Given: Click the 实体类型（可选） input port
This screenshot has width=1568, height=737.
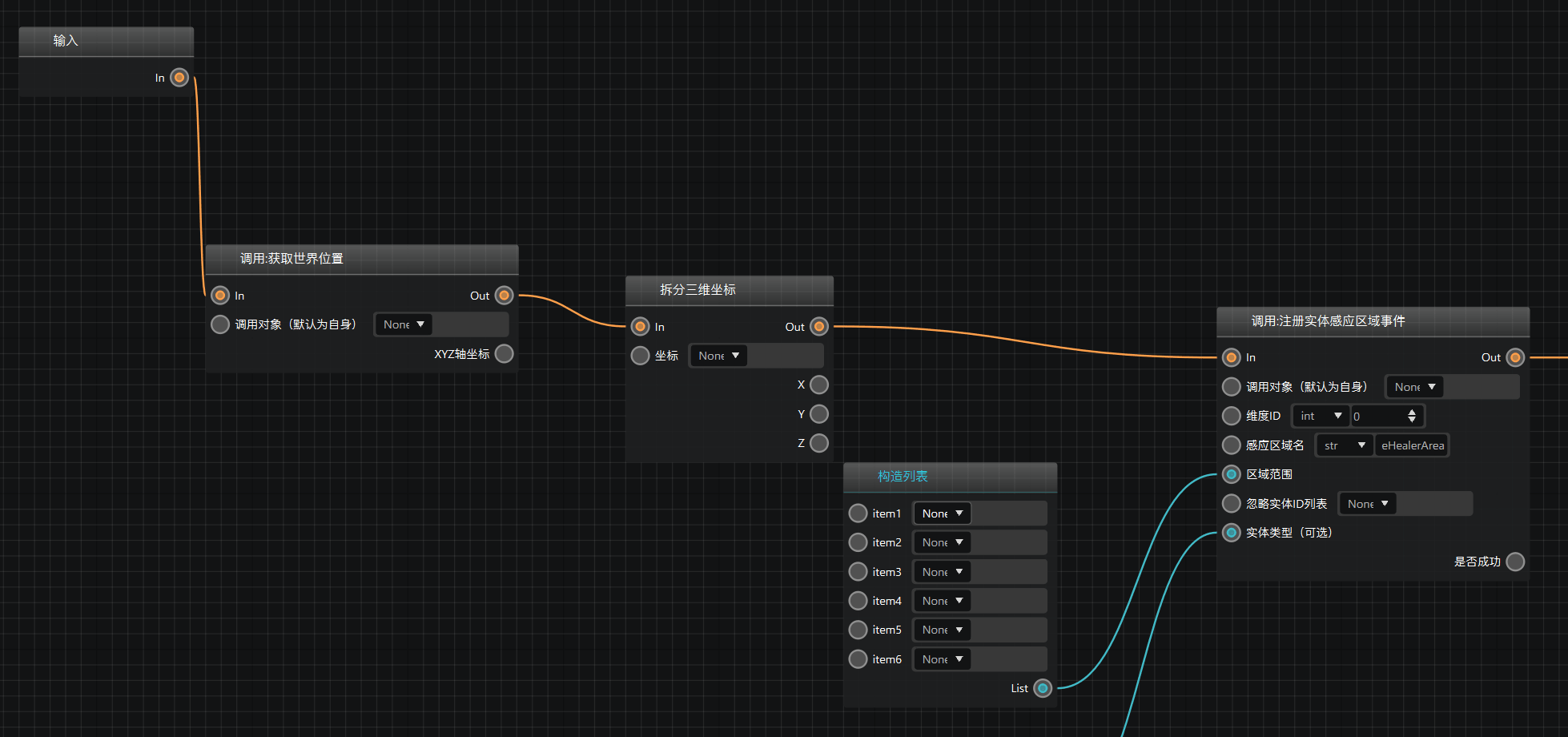Looking at the screenshot, I should [x=1232, y=533].
